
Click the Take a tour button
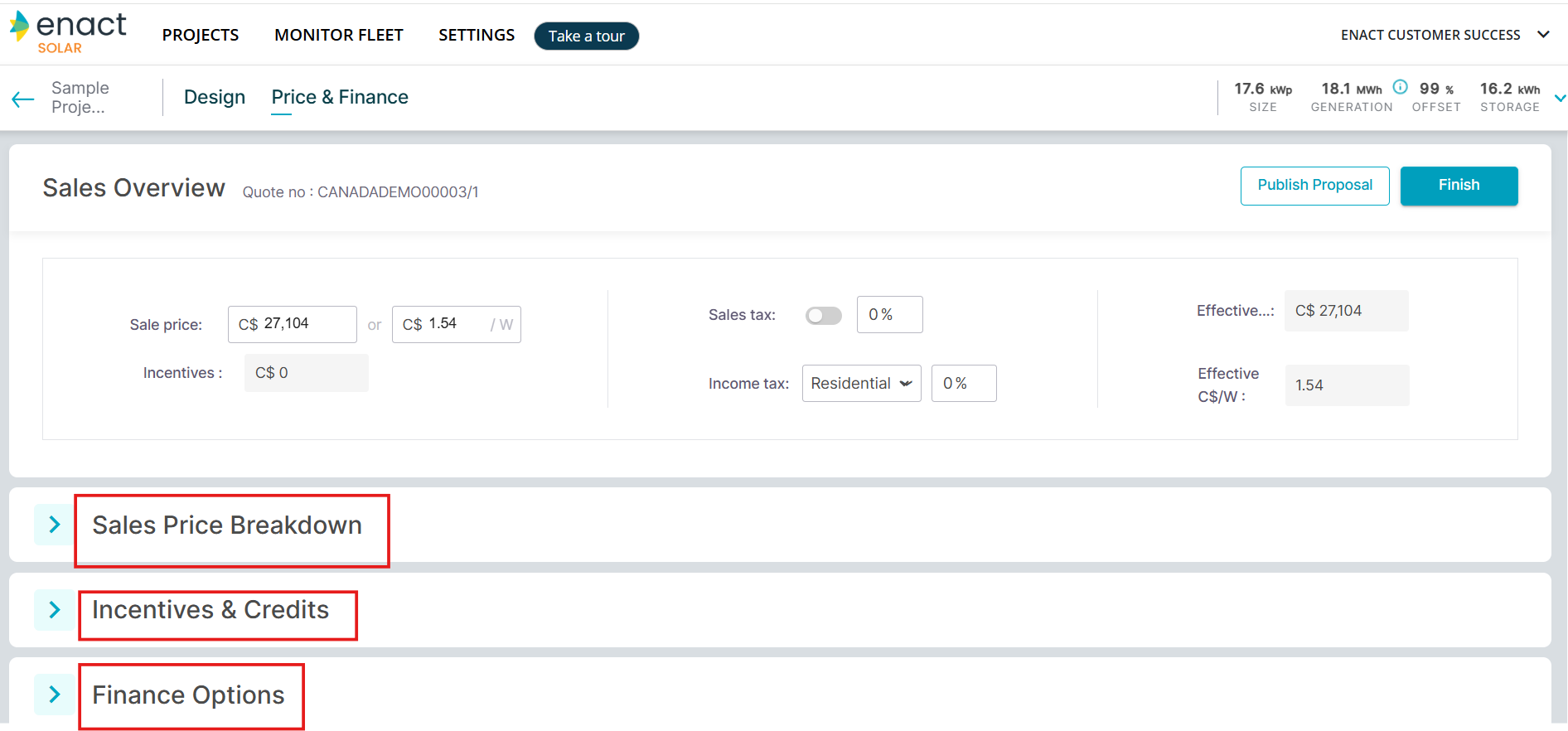586,36
